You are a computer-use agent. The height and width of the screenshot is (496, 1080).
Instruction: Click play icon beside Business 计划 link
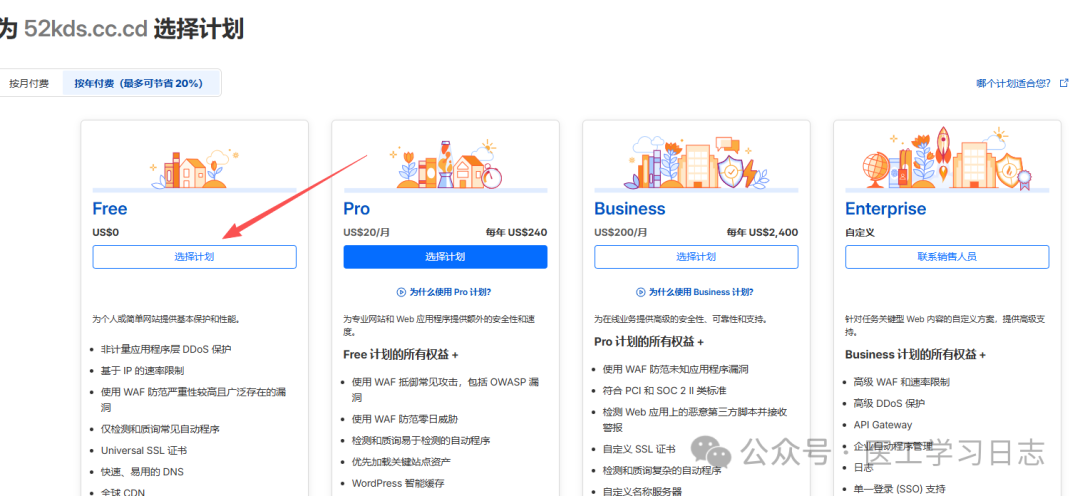641,292
